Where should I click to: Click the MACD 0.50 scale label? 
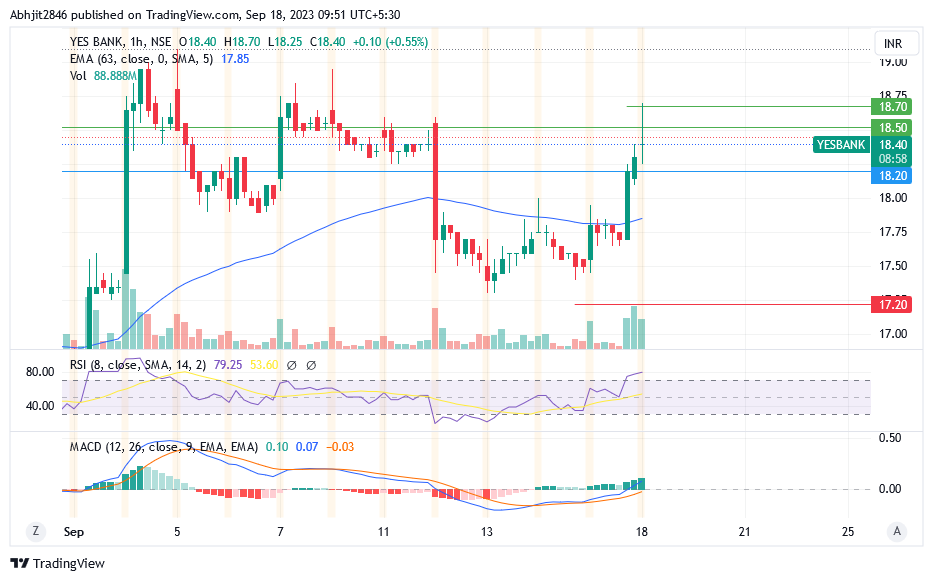[890, 438]
